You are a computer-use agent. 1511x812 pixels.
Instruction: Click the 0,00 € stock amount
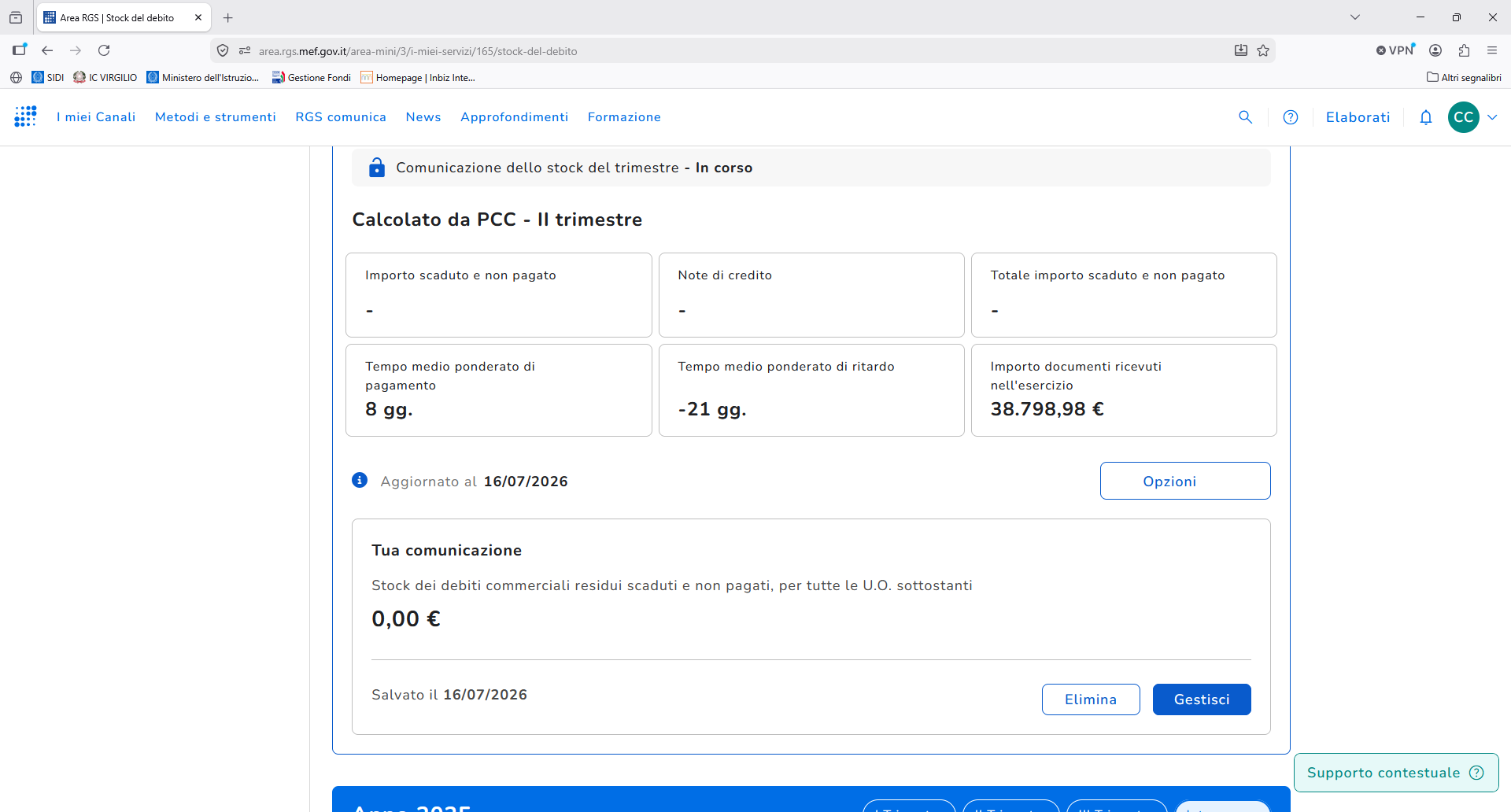[406, 619]
